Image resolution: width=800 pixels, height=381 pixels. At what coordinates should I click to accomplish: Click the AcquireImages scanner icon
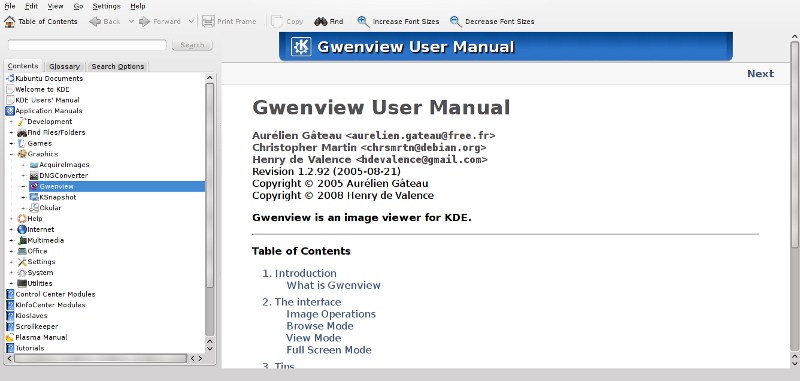(34, 165)
